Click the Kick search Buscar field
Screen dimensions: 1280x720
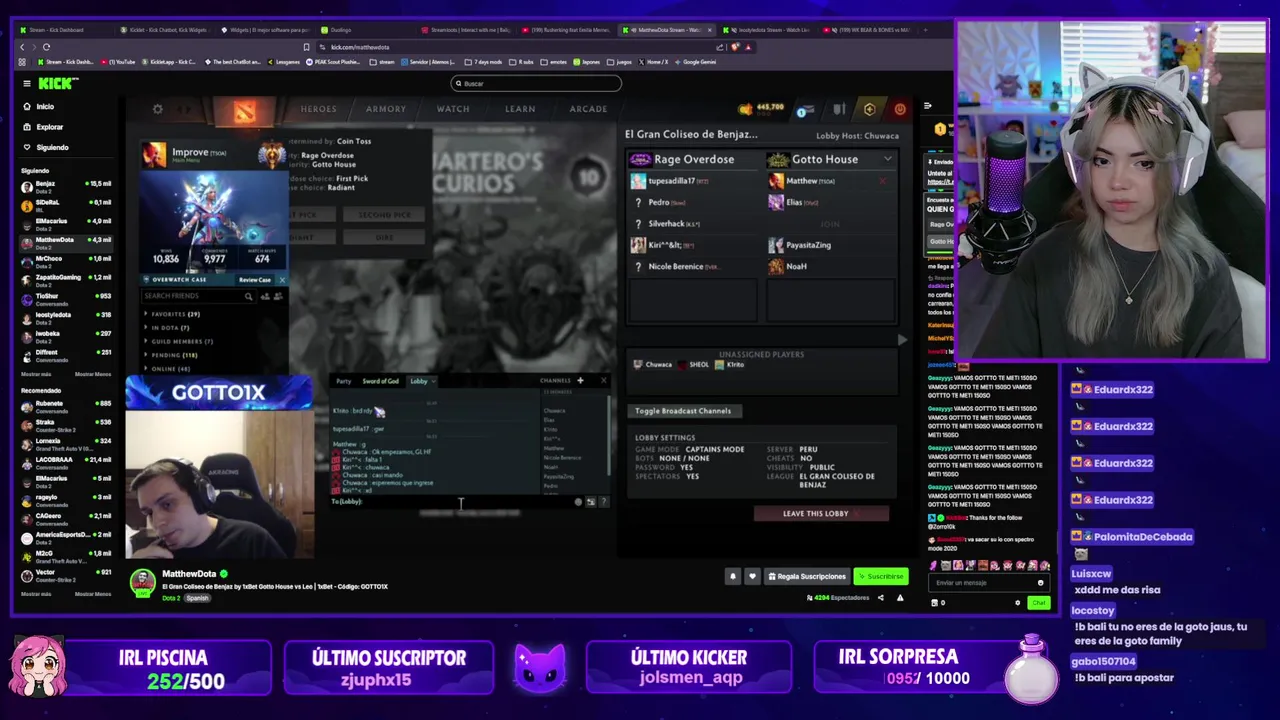click(535, 83)
